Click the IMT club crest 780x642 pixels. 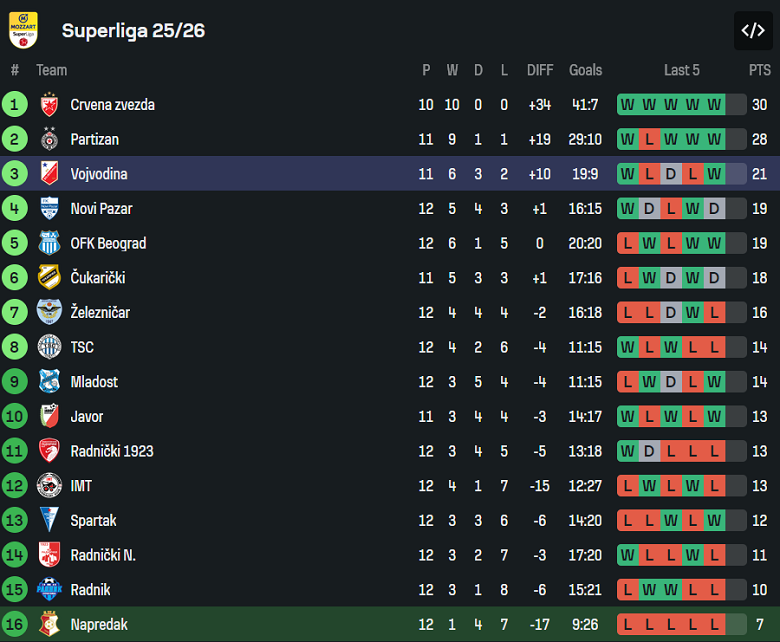click(x=49, y=486)
